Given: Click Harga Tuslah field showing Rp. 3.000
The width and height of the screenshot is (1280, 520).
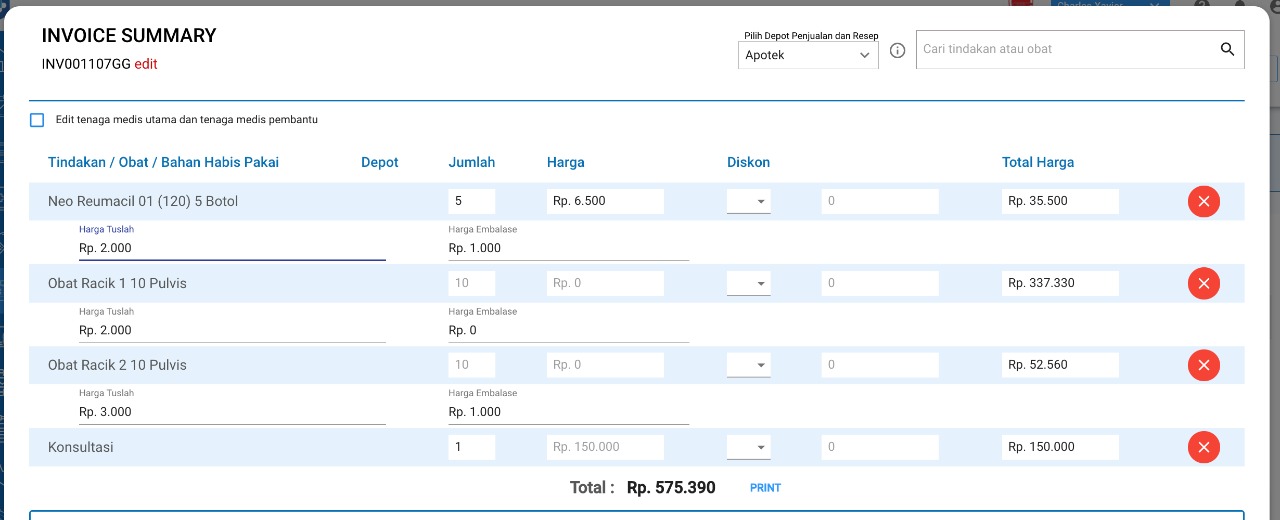Looking at the screenshot, I should pos(232,412).
